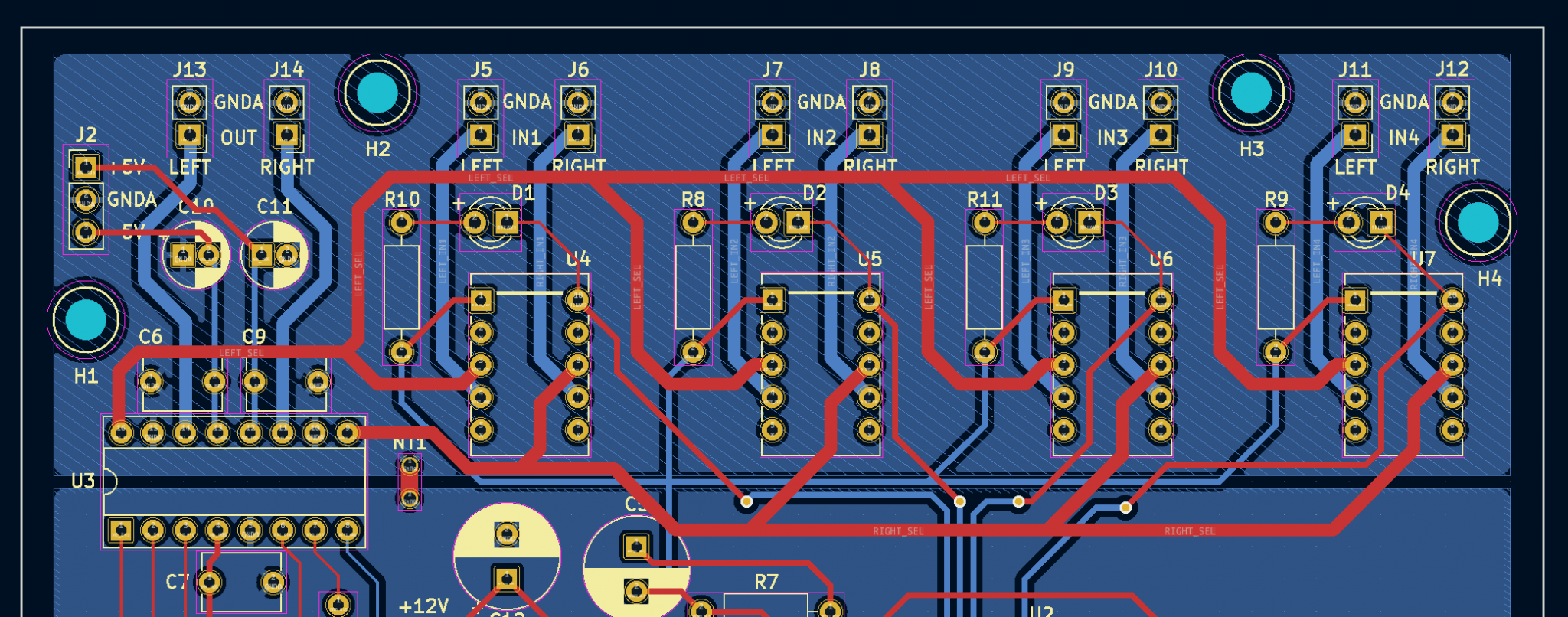Select U4 pin 1 square pad
This screenshot has height=617, width=1568.
click(x=481, y=299)
